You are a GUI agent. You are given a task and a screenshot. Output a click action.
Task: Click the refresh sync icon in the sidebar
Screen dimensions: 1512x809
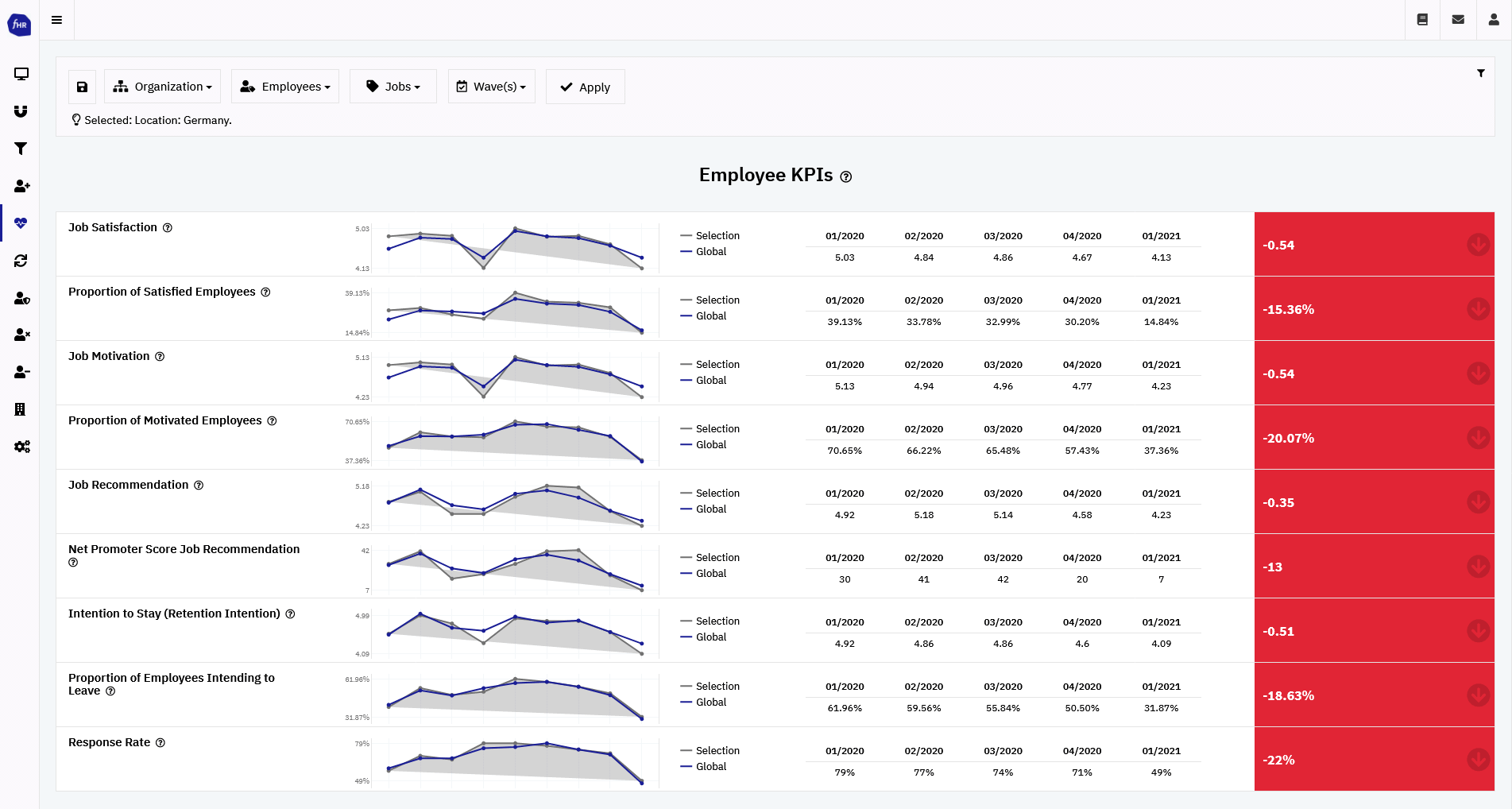21,261
